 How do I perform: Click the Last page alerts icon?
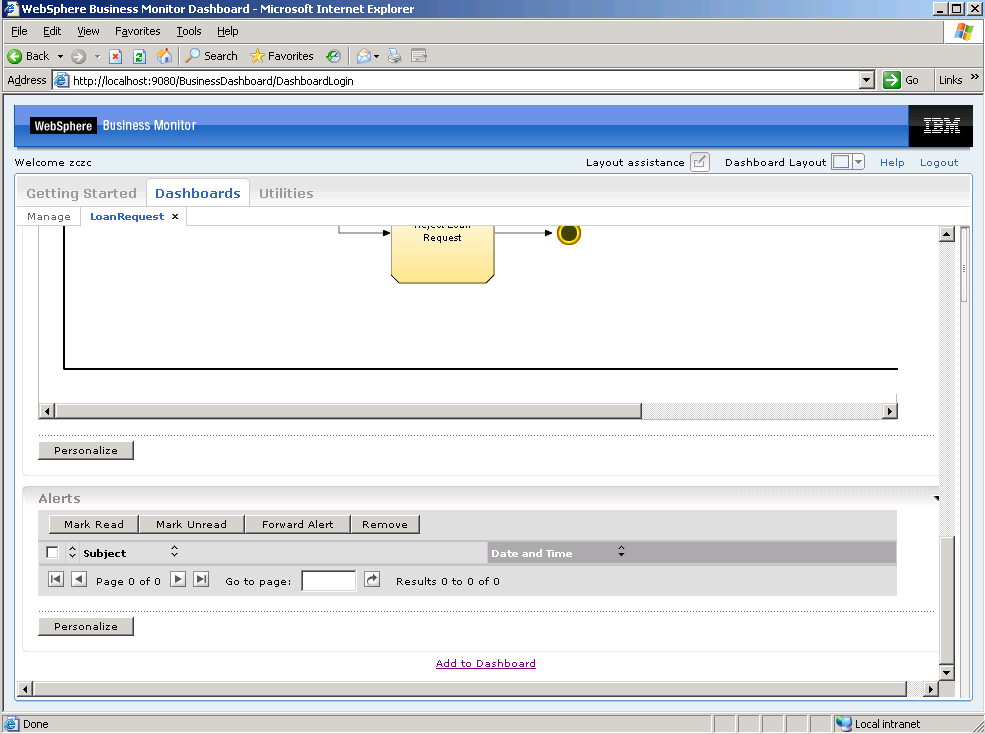tap(201, 579)
